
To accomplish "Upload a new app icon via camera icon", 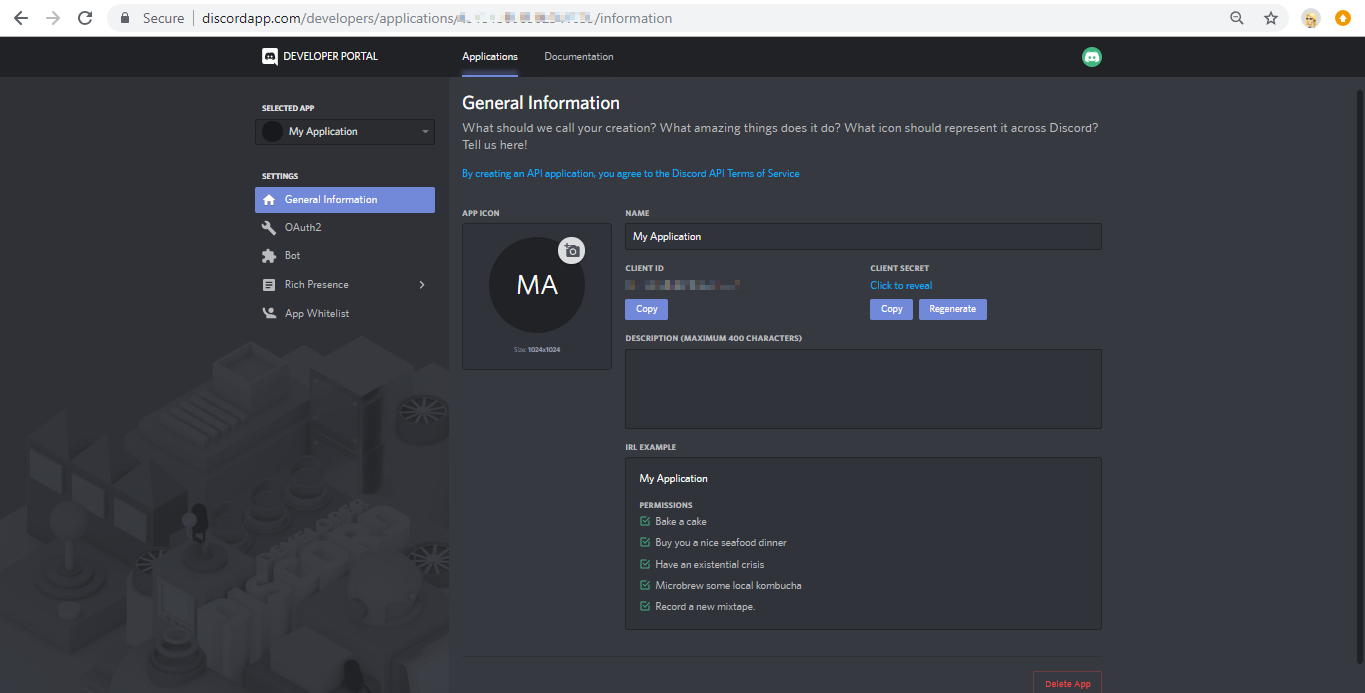I will coord(571,250).
